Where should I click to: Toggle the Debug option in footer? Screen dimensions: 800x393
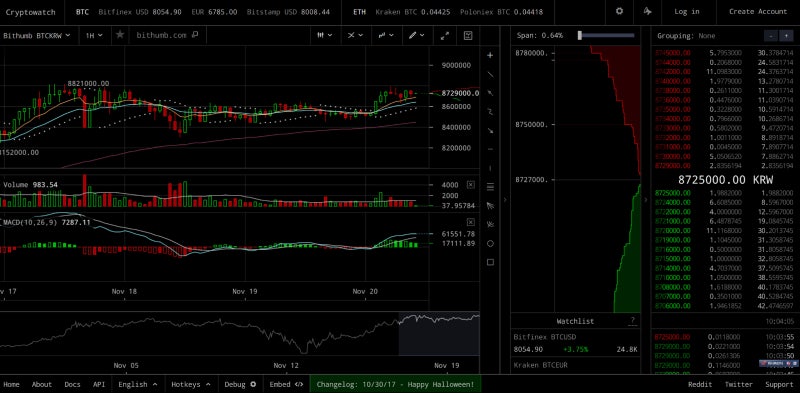pyautogui.click(x=240, y=384)
